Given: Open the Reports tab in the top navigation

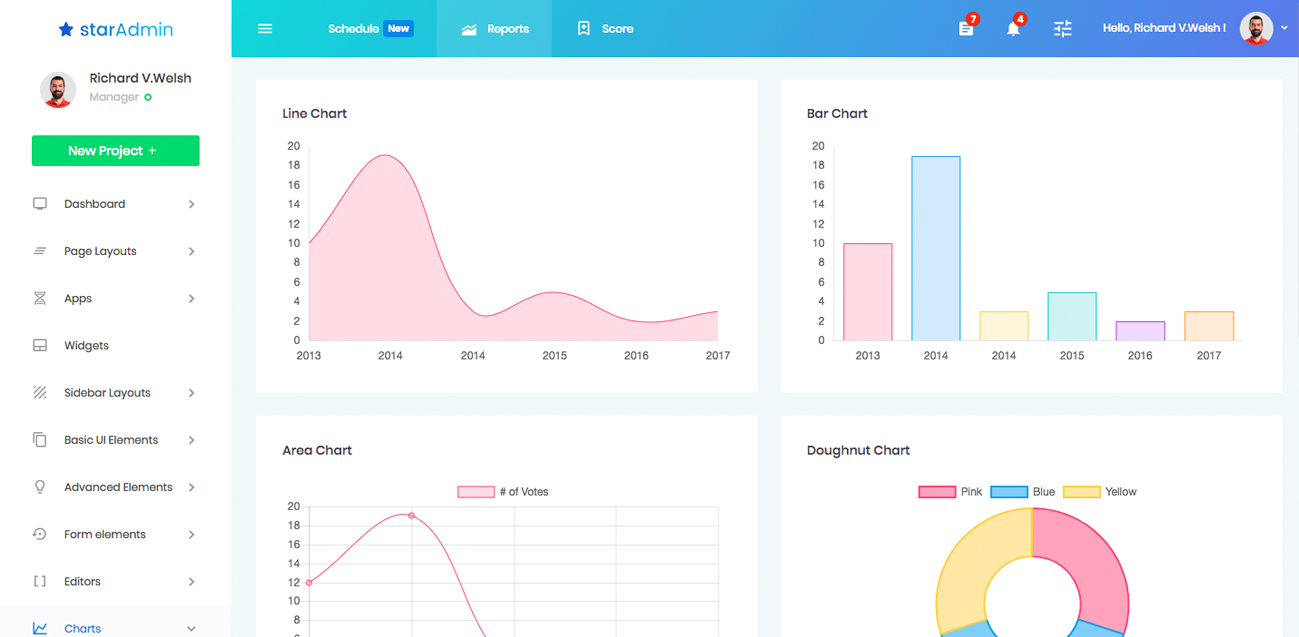Looking at the screenshot, I should click(x=495, y=29).
